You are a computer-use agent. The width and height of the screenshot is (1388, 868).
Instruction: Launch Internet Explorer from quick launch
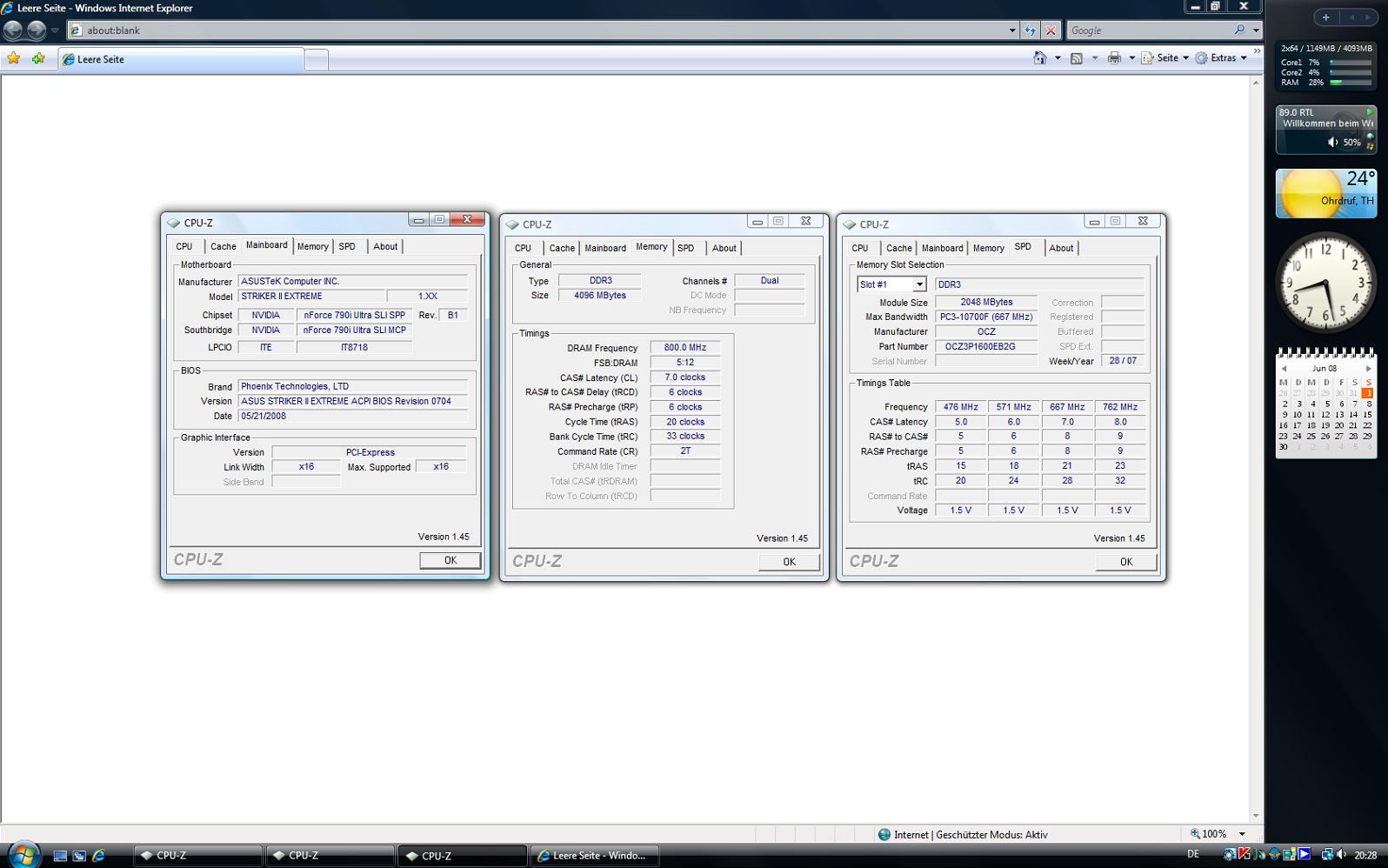pyautogui.click(x=98, y=856)
